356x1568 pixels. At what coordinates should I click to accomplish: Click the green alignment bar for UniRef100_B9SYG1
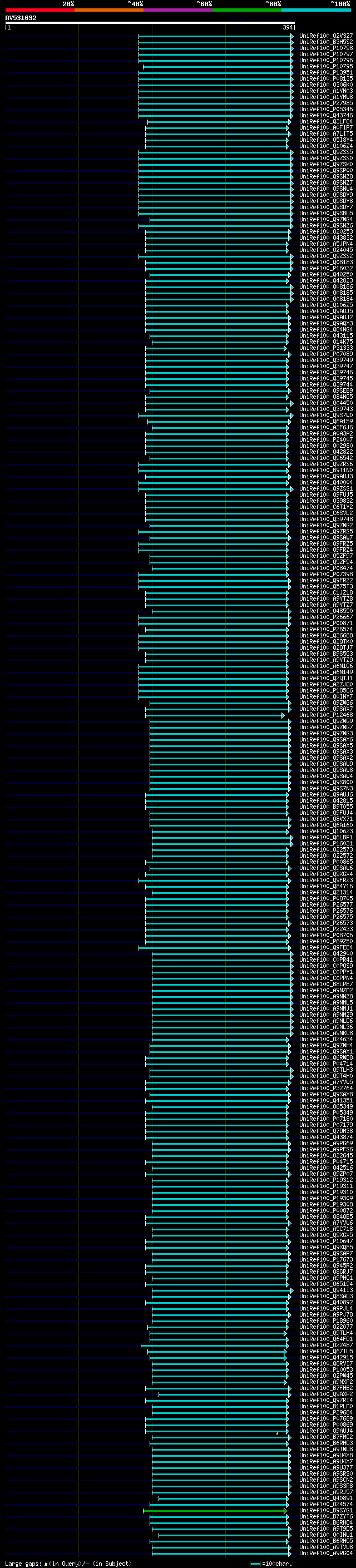(x=214, y=1511)
